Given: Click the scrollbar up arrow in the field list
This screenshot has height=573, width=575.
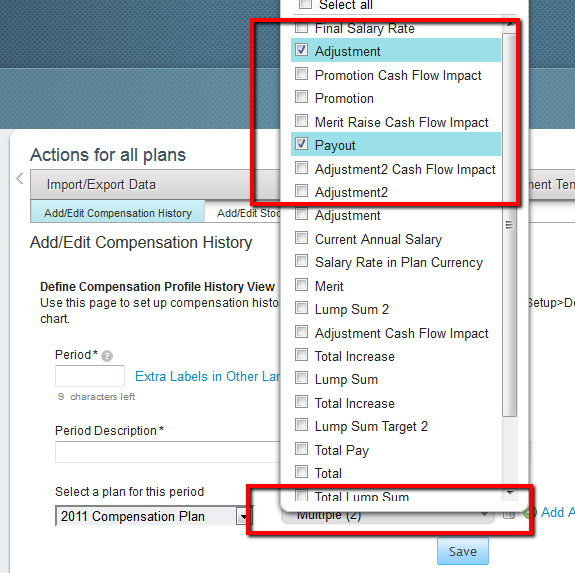Looking at the screenshot, I should pos(510,25).
